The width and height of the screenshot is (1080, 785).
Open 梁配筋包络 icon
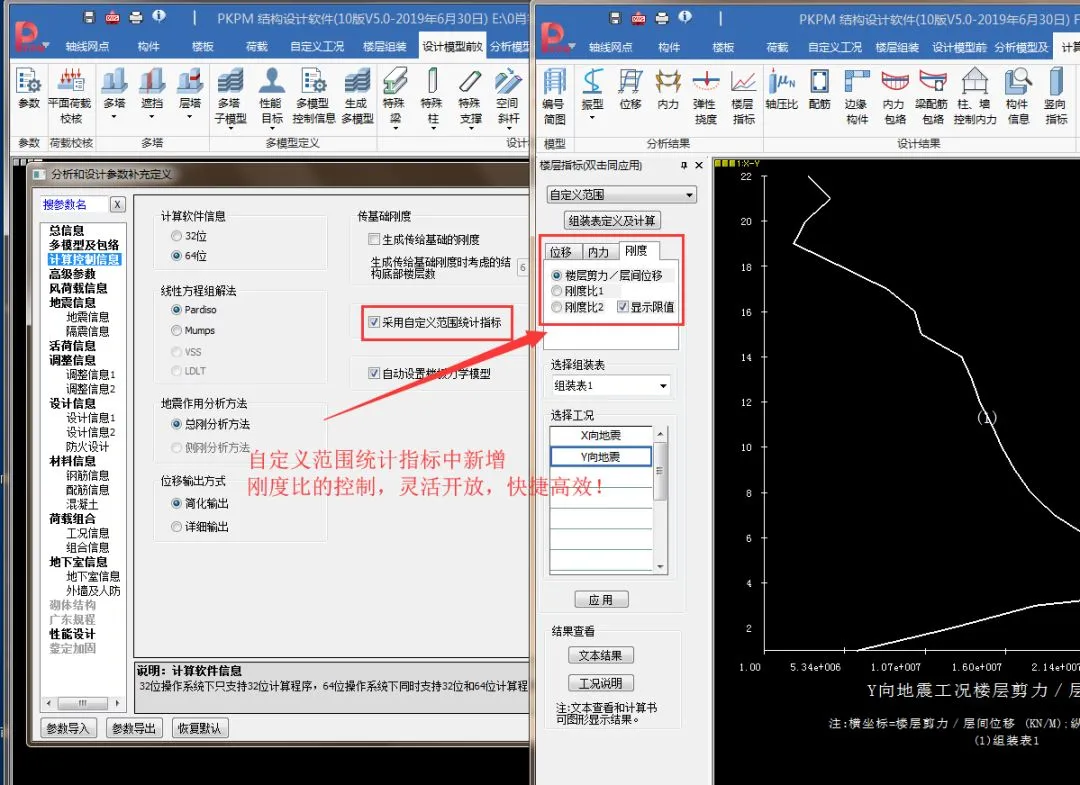932,96
